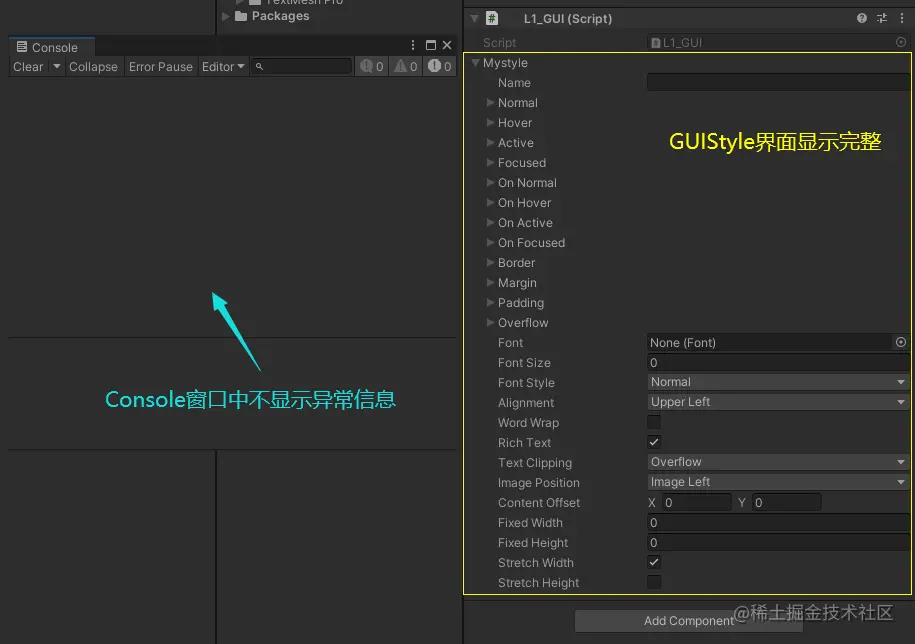915x644 pixels.
Task: Switch to the Console tab
Action: (x=51, y=47)
